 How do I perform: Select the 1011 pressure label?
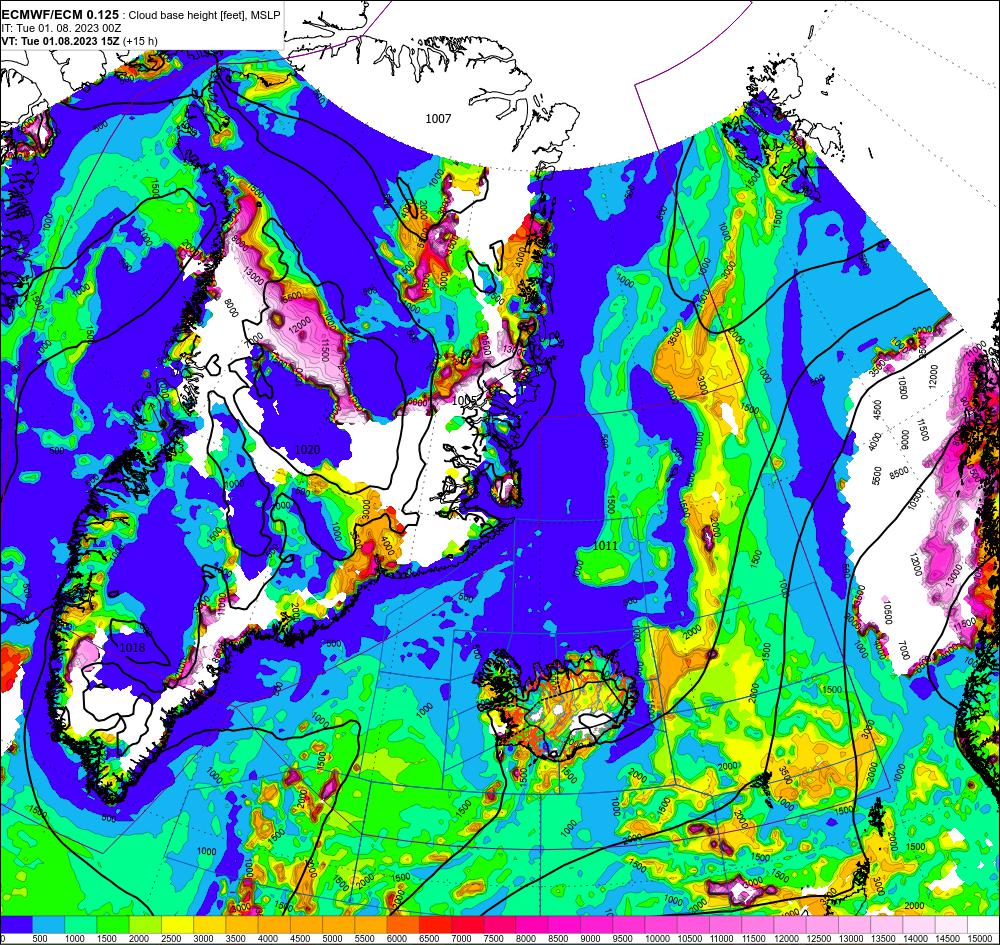pyautogui.click(x=605, y=545)
